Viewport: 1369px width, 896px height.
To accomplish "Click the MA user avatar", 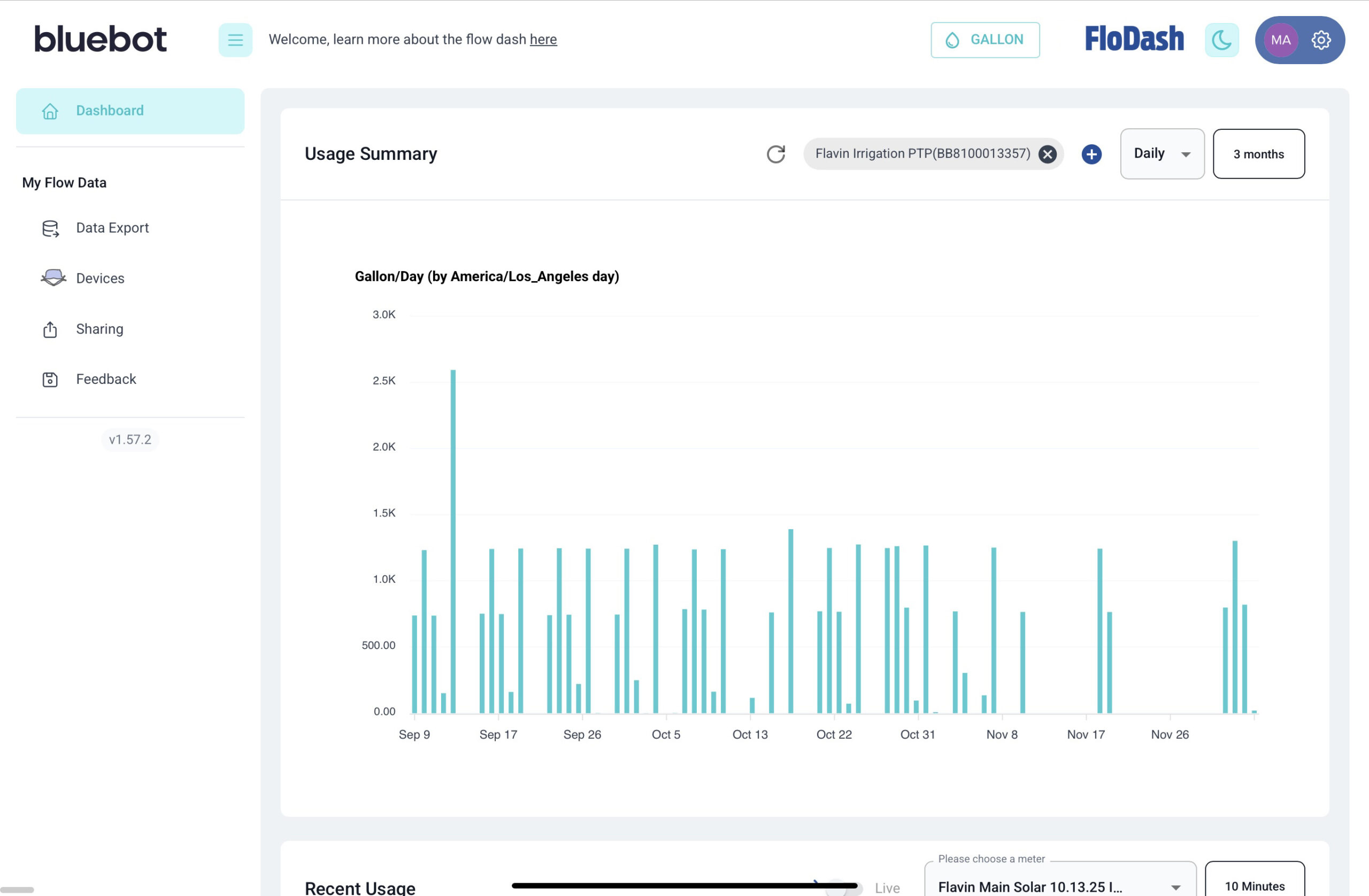I will point(1280,40).
